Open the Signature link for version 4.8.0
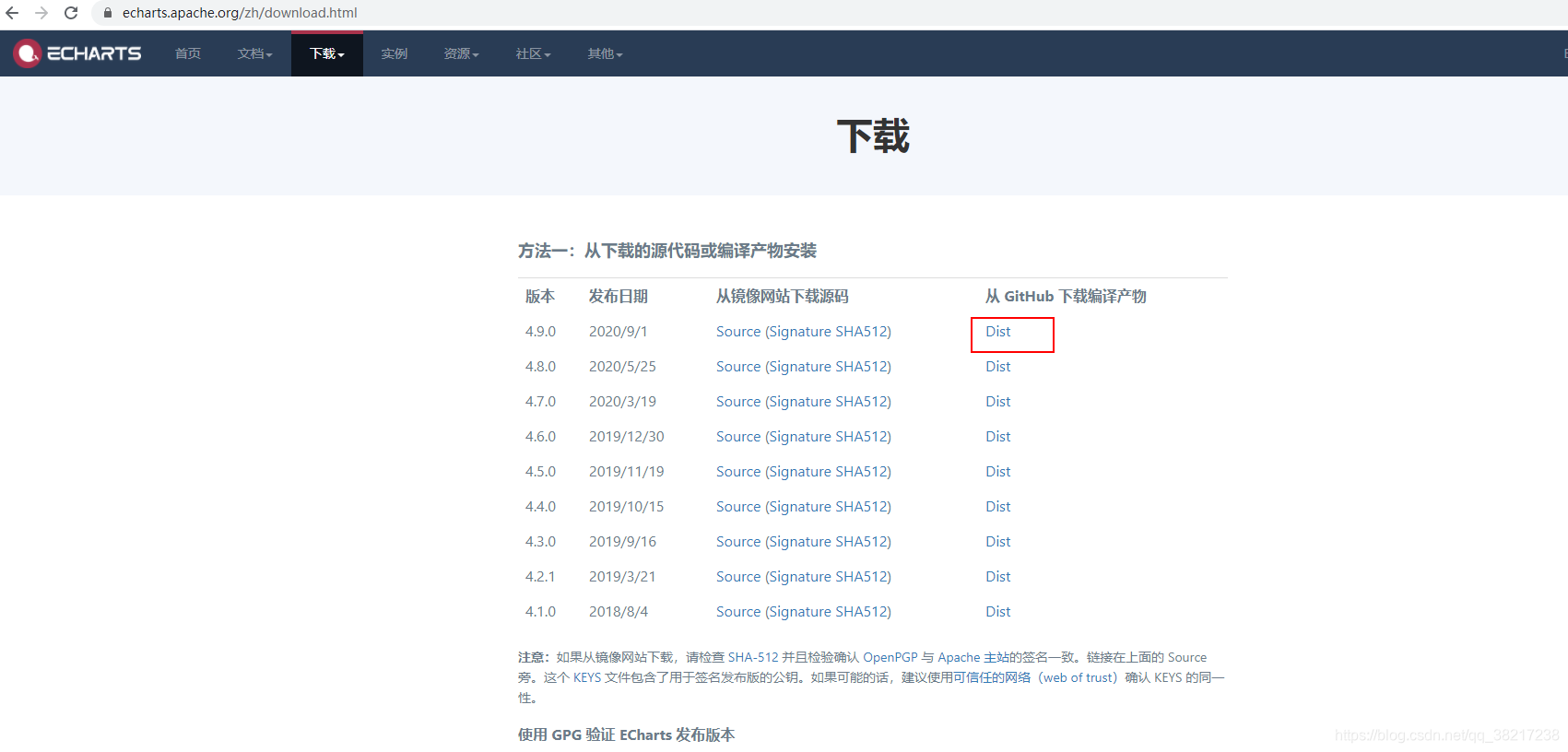 [x=800, y=367]
